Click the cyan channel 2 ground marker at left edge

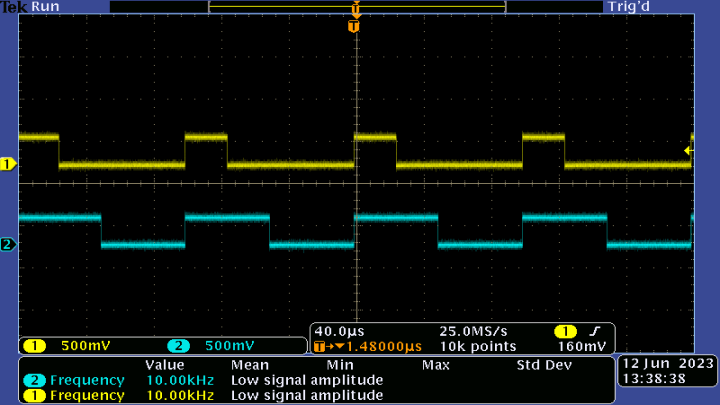[9, 245]
